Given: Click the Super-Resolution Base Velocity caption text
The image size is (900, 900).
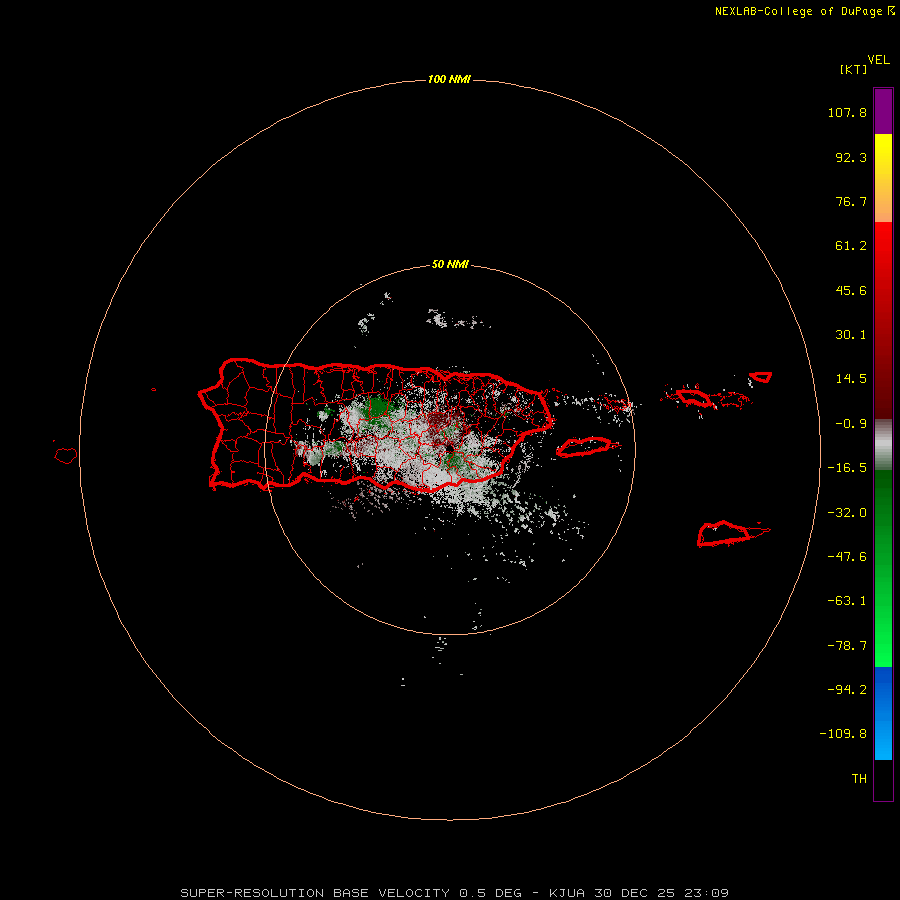Looking at the screenshot, I should (455, 893).
